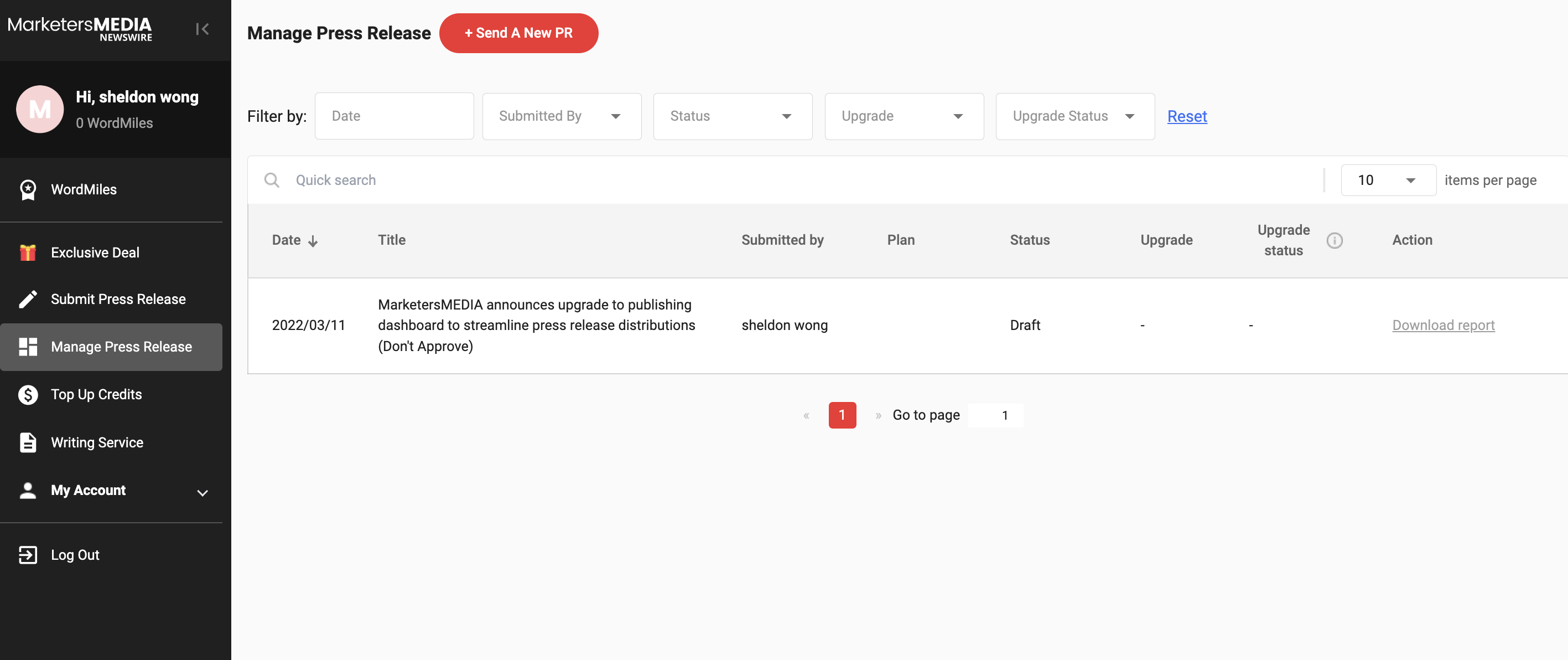
Task: Open Manage Press Release in sidebar
Action: point(121,347)
